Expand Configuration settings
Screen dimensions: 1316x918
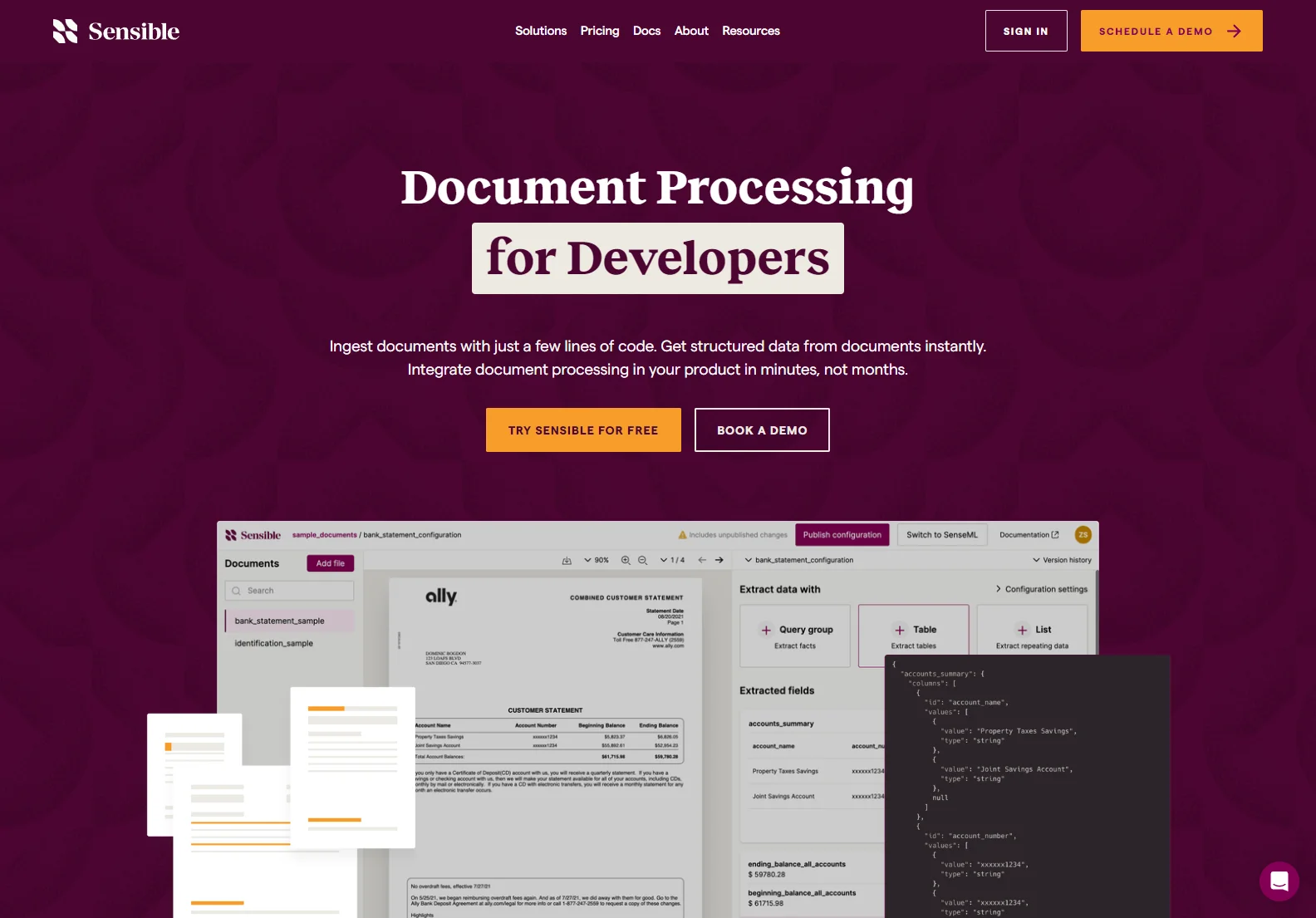point(1042,589)
